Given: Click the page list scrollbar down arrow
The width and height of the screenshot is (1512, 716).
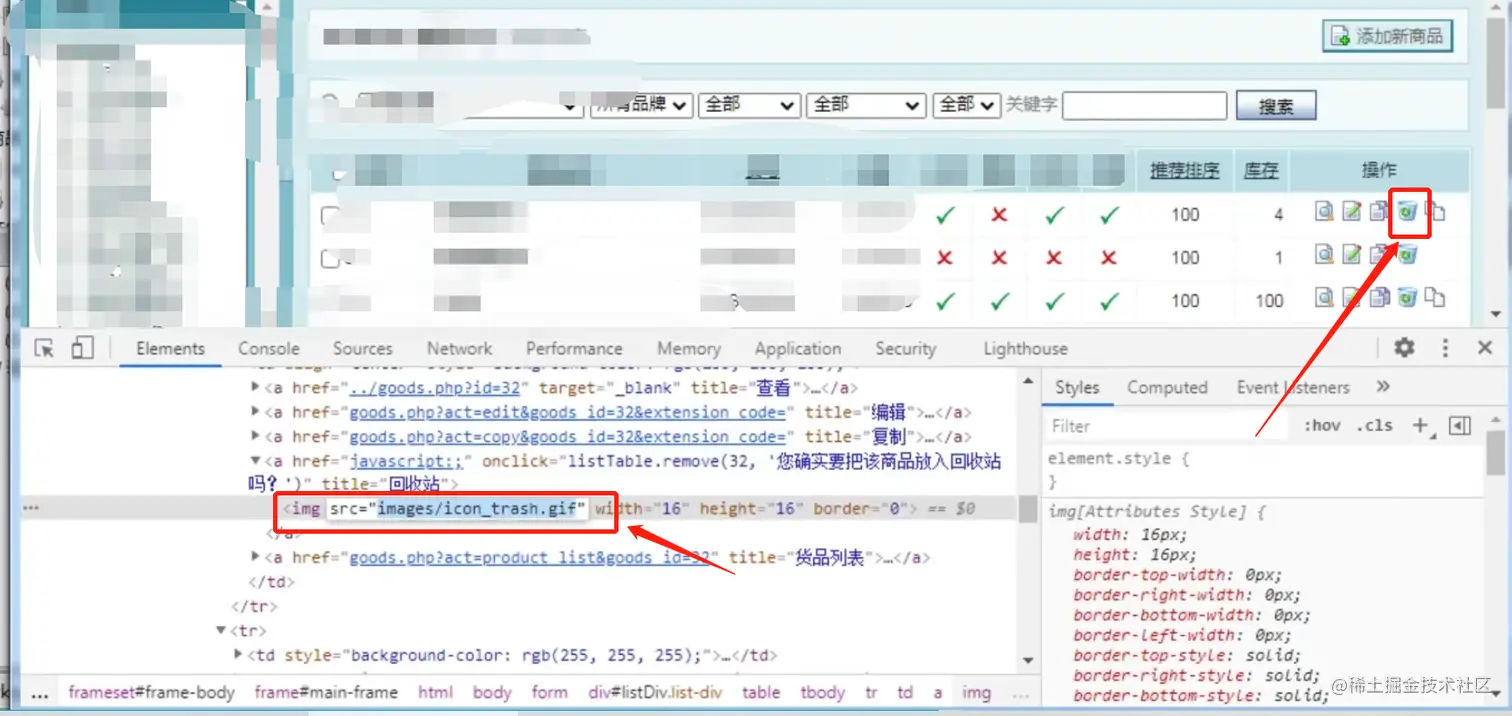Looking at the screenshot, I should click(x=1496, y=315).
